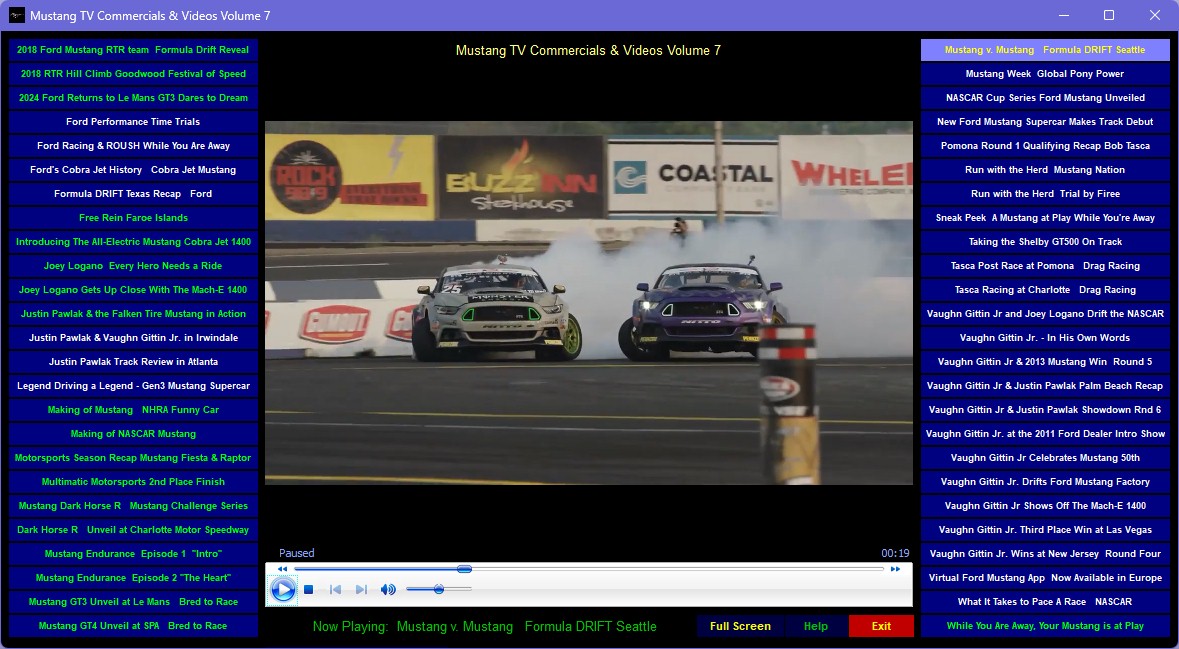Select highlighted Mustang v. Mustang Formula DRIFT Seattle
1179x649 pixels.
coord(1045,50)
